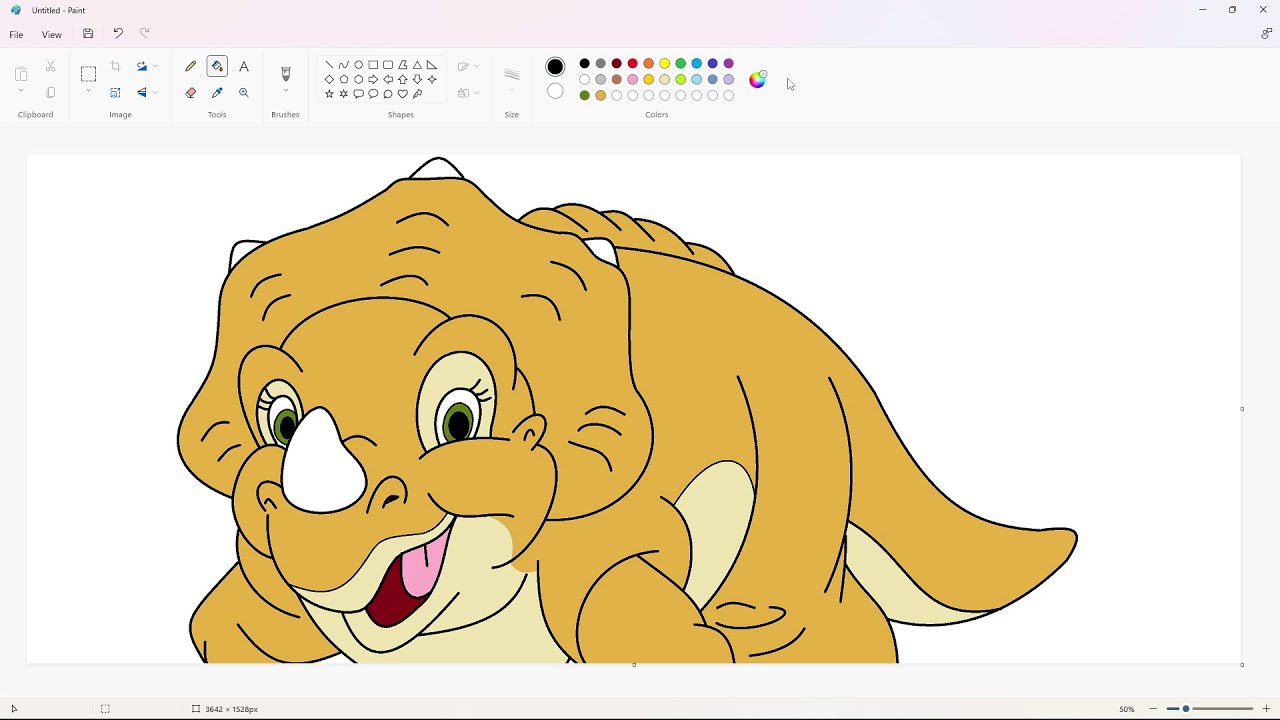The width and height of the screenshot is (1280, 720).
Task: Choose the Right triangle shape
Action: coord(432,65)
